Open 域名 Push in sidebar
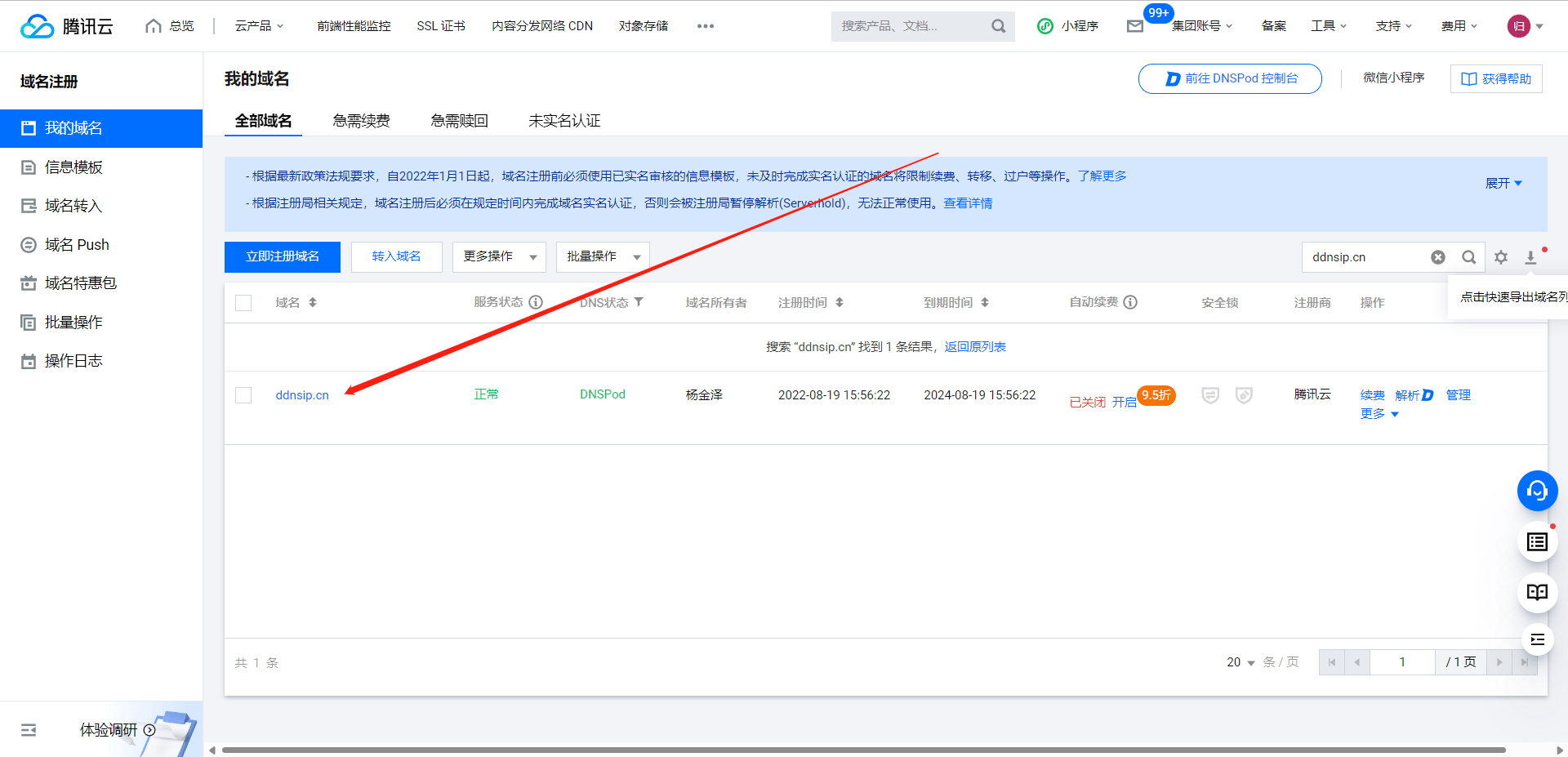This screenshot has height=757, width=1568. tap(101, 245)
